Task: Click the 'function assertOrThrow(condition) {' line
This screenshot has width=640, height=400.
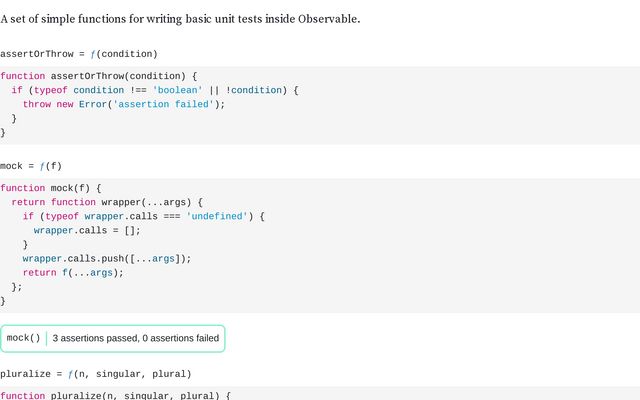Action: 99,76
